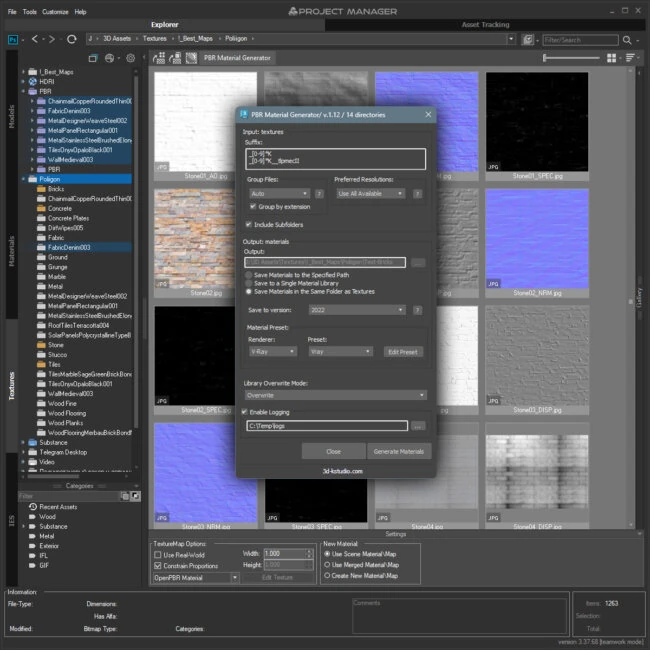
Task: Toggle the Include Subfolders checkbox
Action: 248,224
